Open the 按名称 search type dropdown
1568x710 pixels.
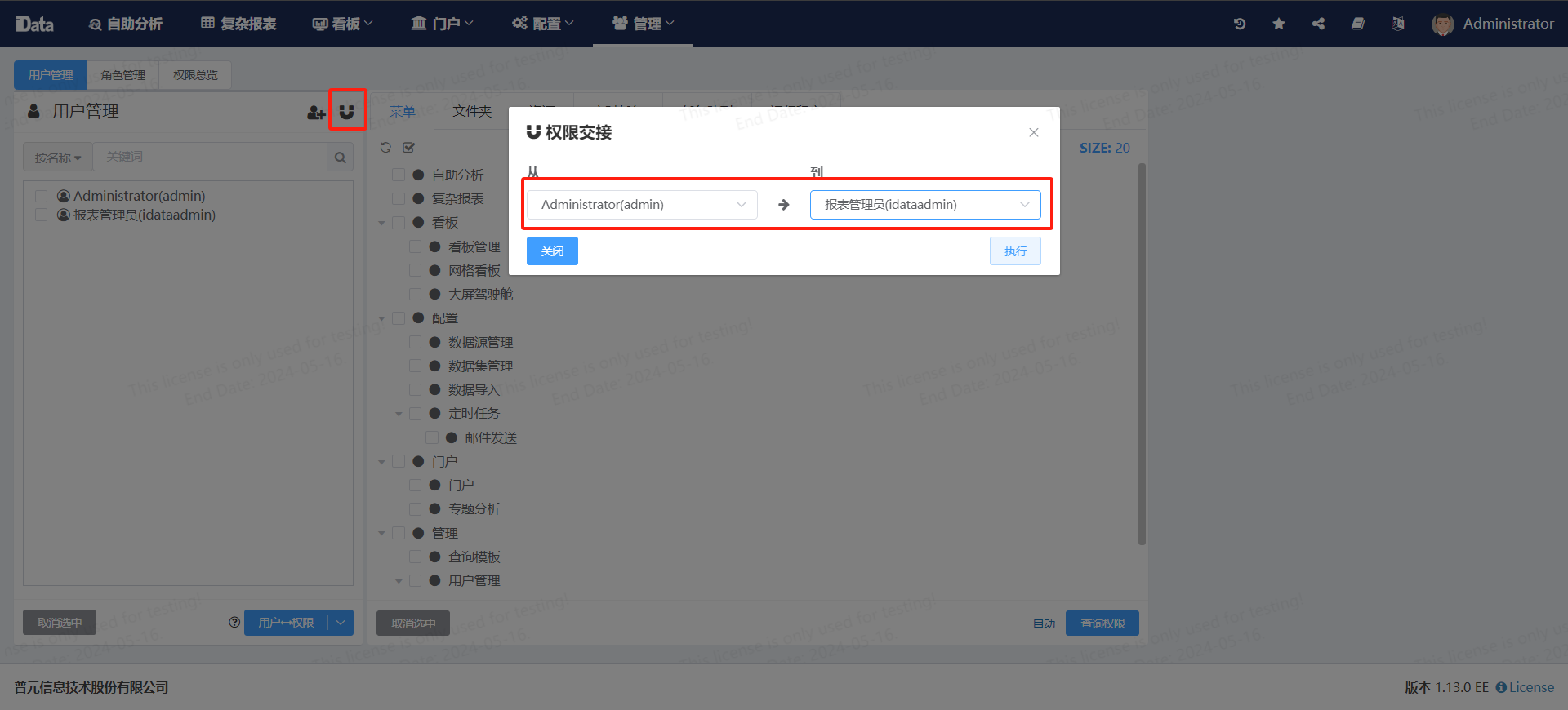(57, 158)
